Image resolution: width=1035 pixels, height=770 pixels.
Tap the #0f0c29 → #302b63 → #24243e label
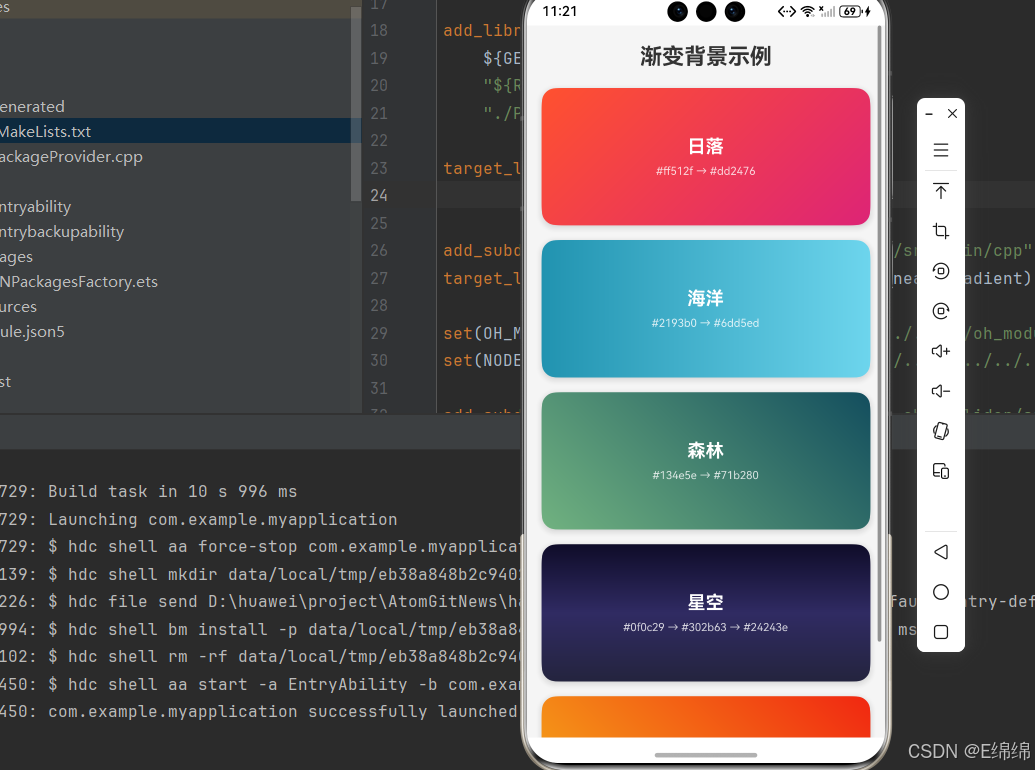point(706,627)
